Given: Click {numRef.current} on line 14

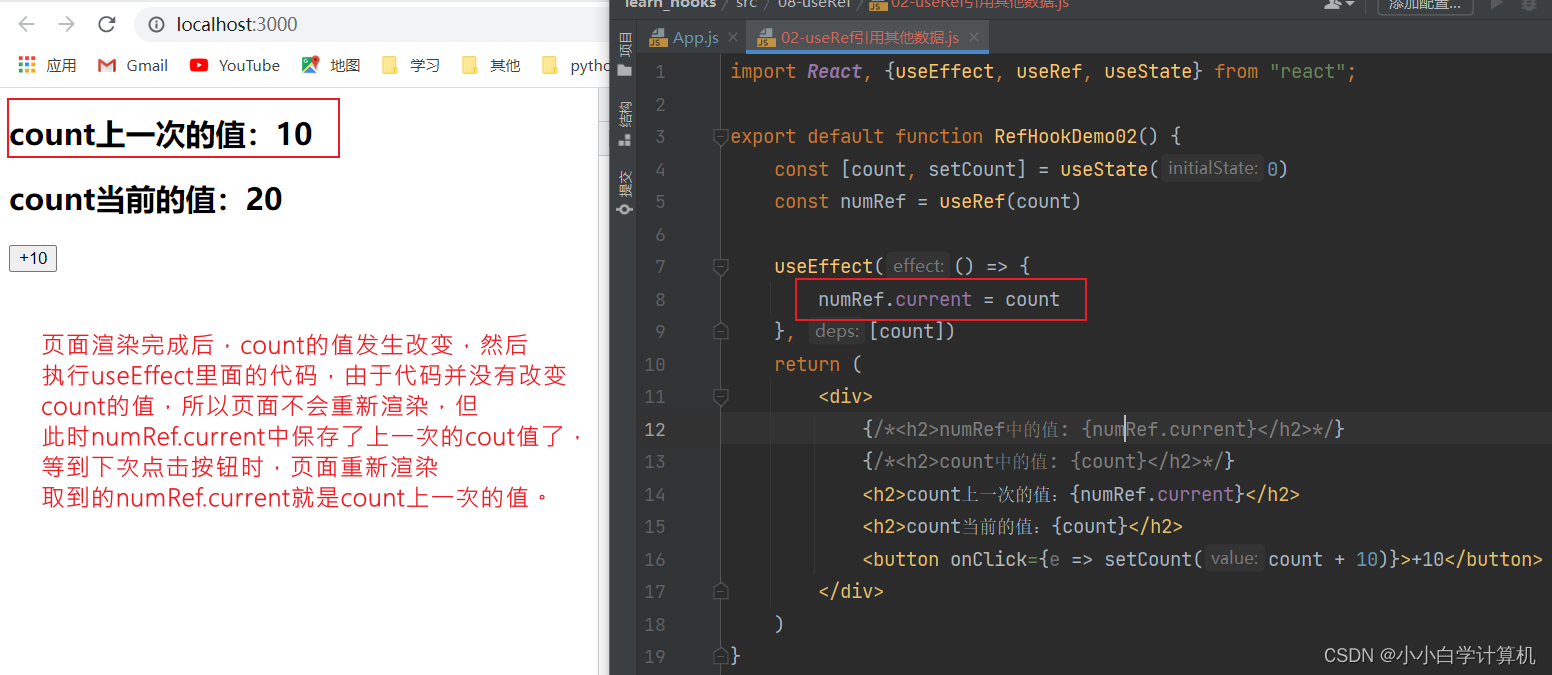Looking at the screenshot, I should pyautogui.click(x=1157, y=494).
